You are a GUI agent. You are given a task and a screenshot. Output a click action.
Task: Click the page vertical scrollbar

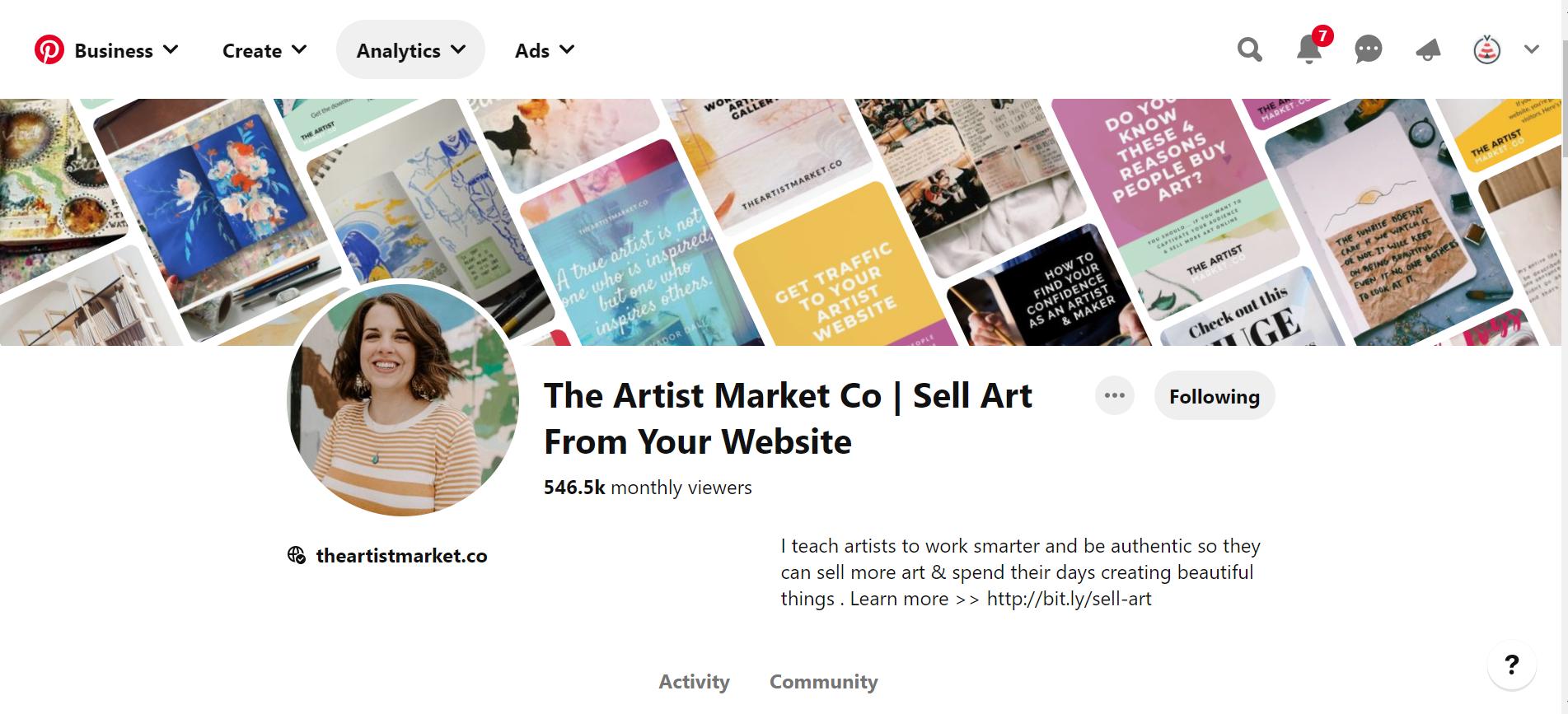(1563, 99)
